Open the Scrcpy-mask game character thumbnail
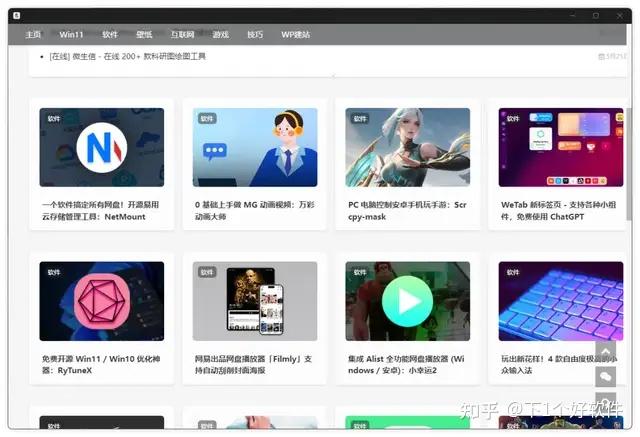Image resolution: width=640 pixels, height=437 pixels. 407,147
